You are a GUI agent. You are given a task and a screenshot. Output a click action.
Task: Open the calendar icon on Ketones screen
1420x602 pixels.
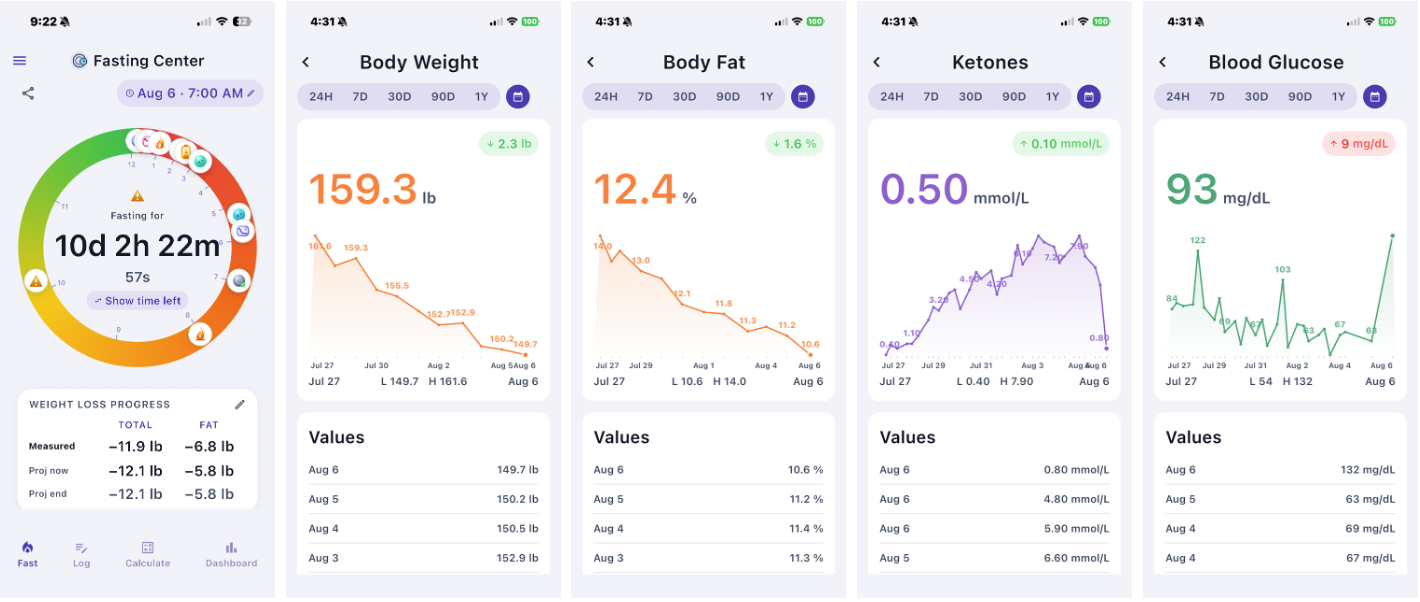[x=1089, y=97]
